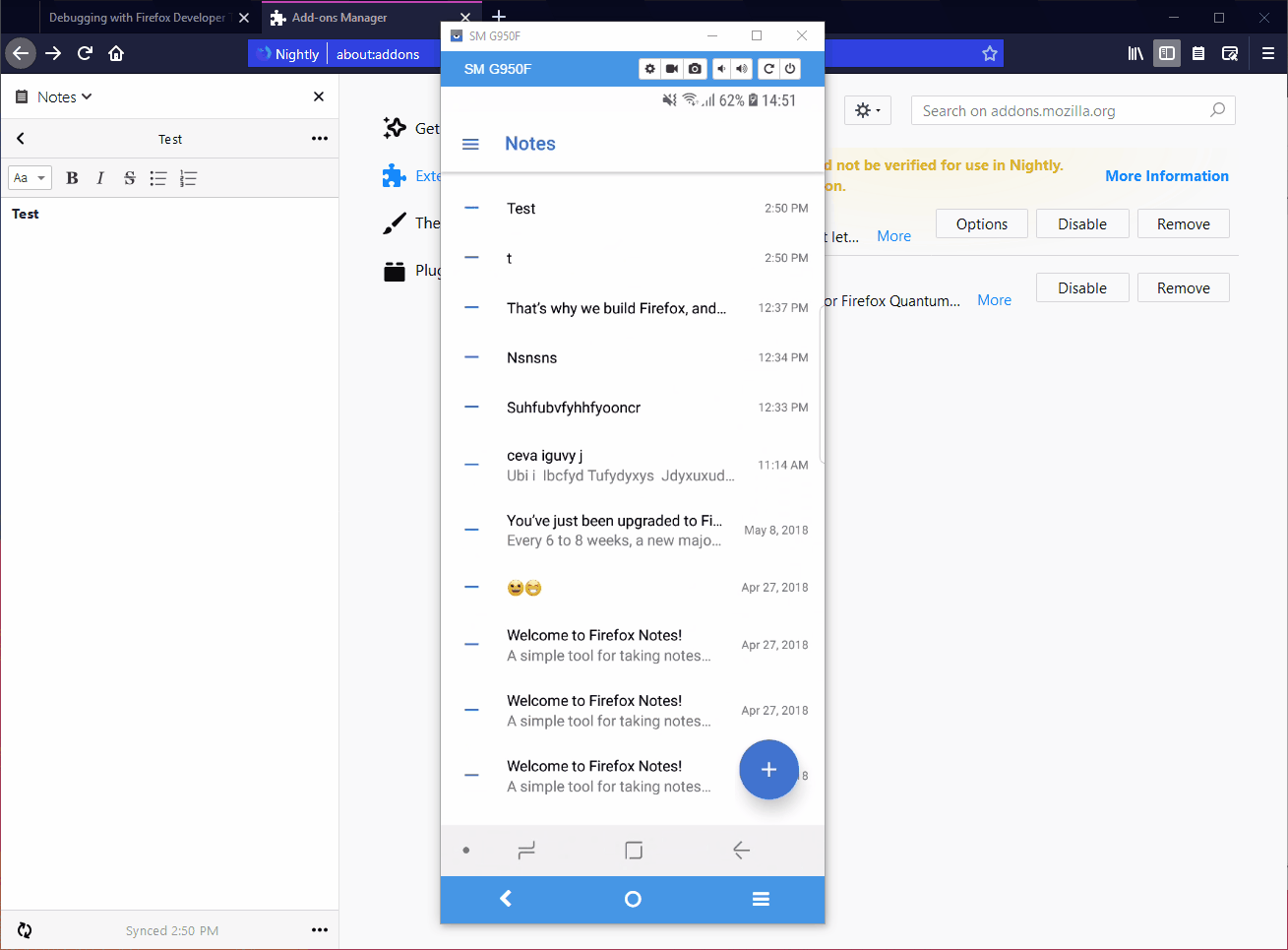The width and height of the screenshot is (1288, 950).
Task: Tap the blue plus button to add a note
Action: (768, 770)
